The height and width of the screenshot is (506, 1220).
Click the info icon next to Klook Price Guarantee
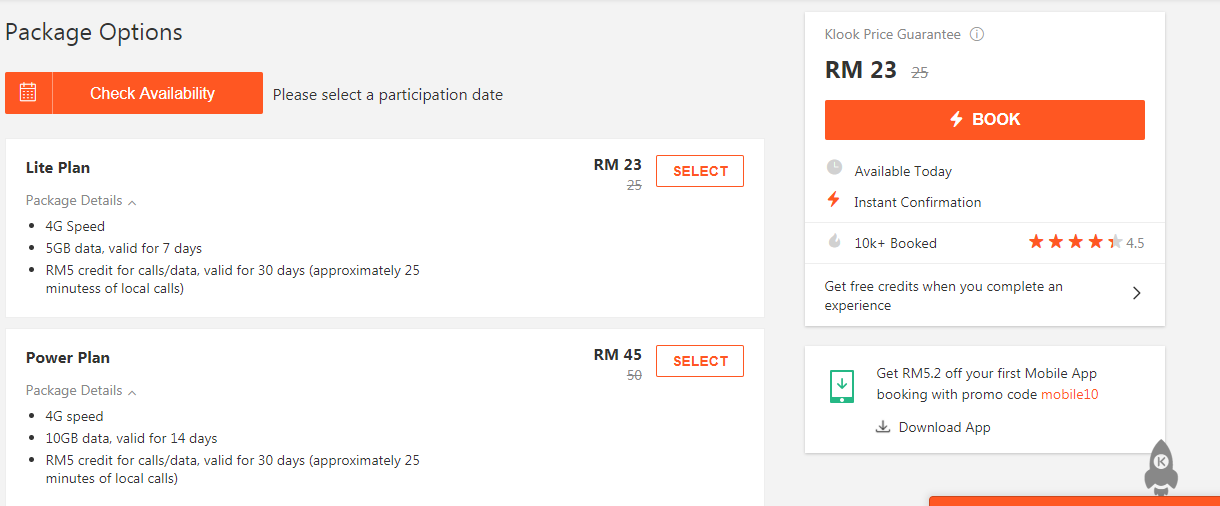[977, 34]
